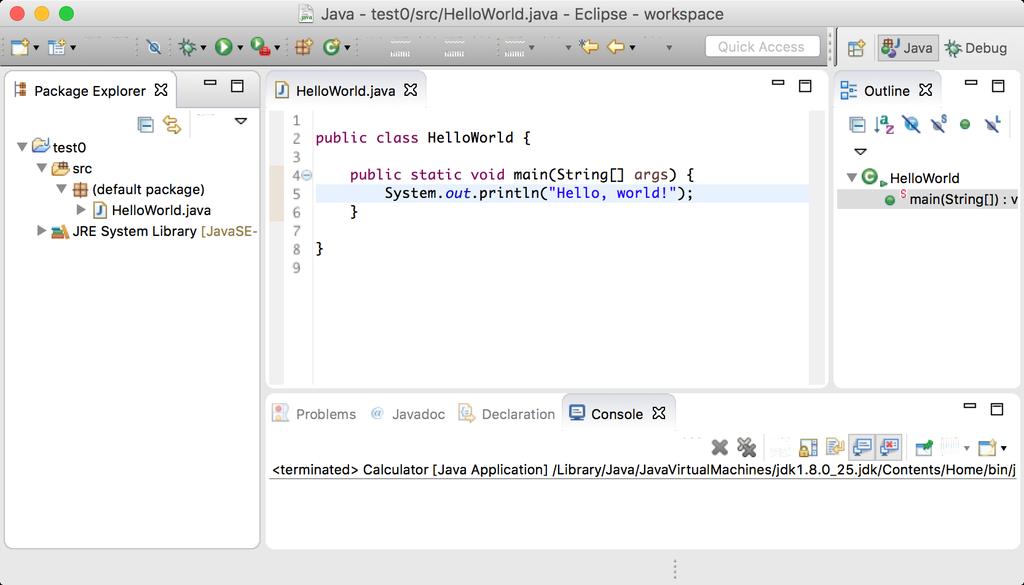Minimize the editor area pane
This screenshot has width=1024, height=585.
[x=778, y=83]
